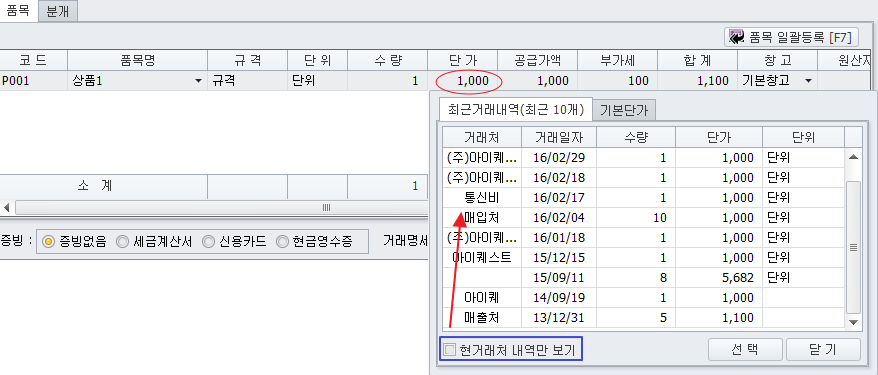This screenshot has width=878, height=375.
Task: Click the 공급가액 column header
Action: coord(537,60)
